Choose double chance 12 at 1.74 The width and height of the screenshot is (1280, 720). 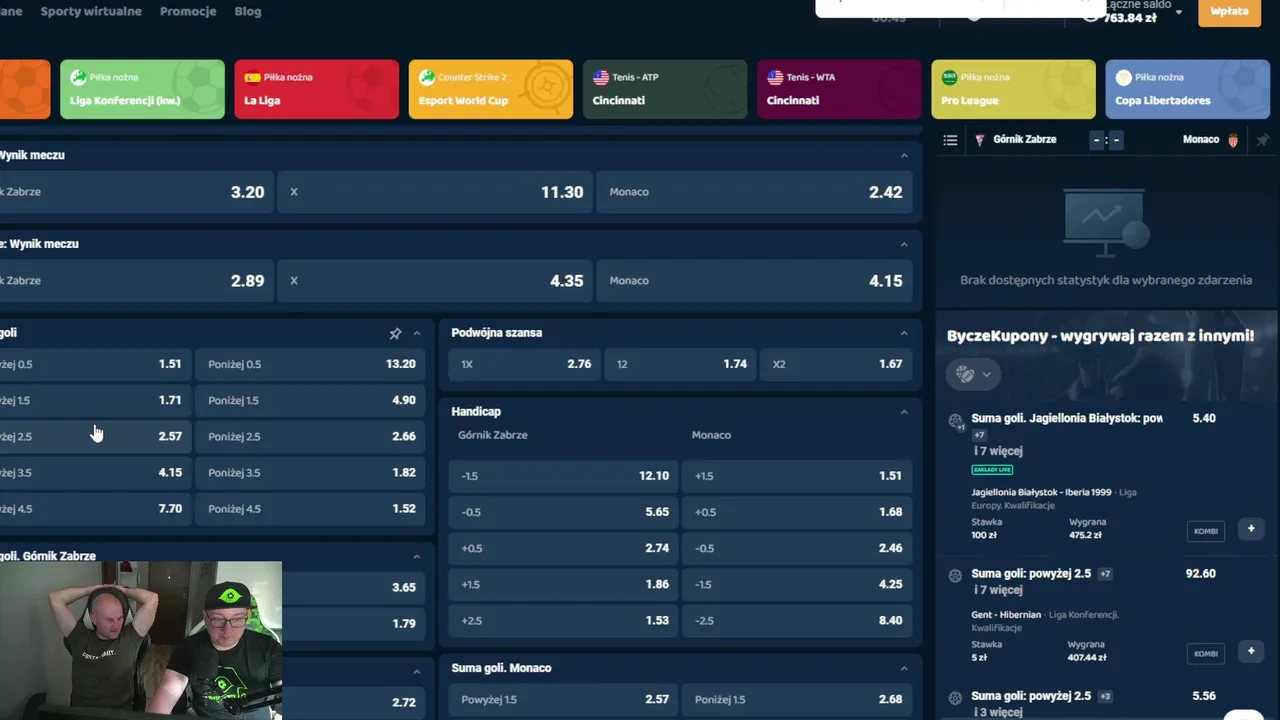[680, 364]
